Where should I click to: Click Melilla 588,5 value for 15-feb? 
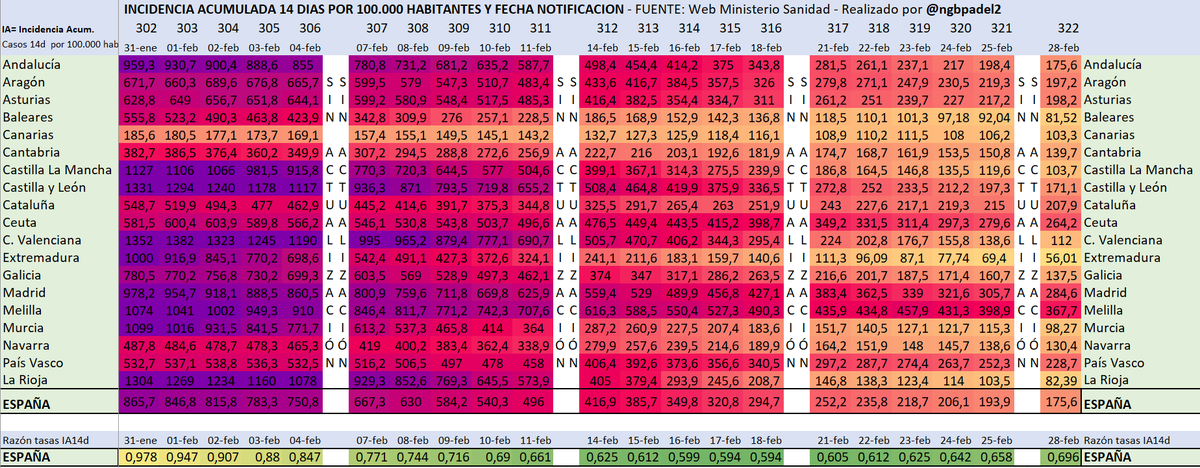(x=642, y=310)
